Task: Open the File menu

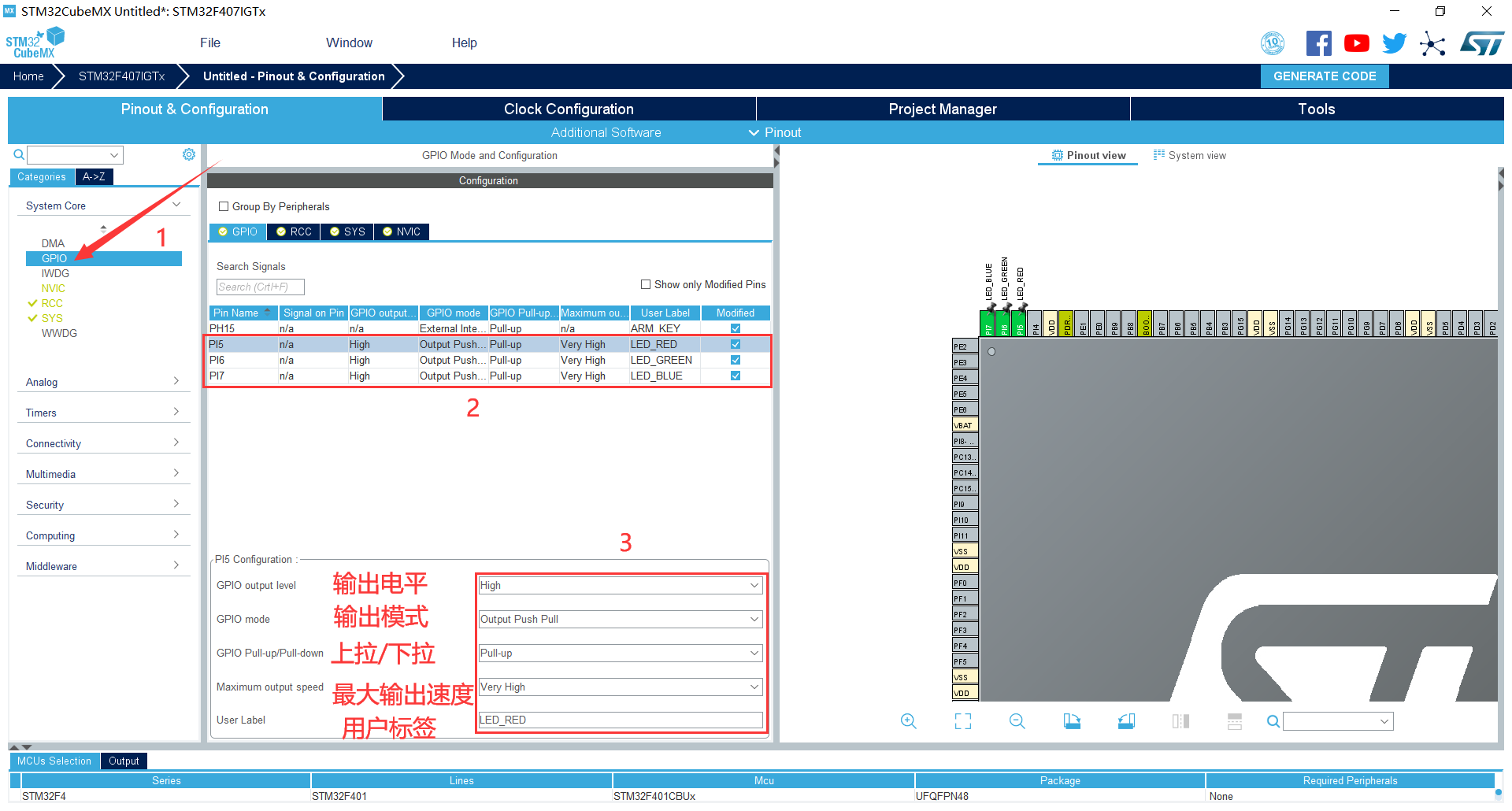Action: point(209,43)
